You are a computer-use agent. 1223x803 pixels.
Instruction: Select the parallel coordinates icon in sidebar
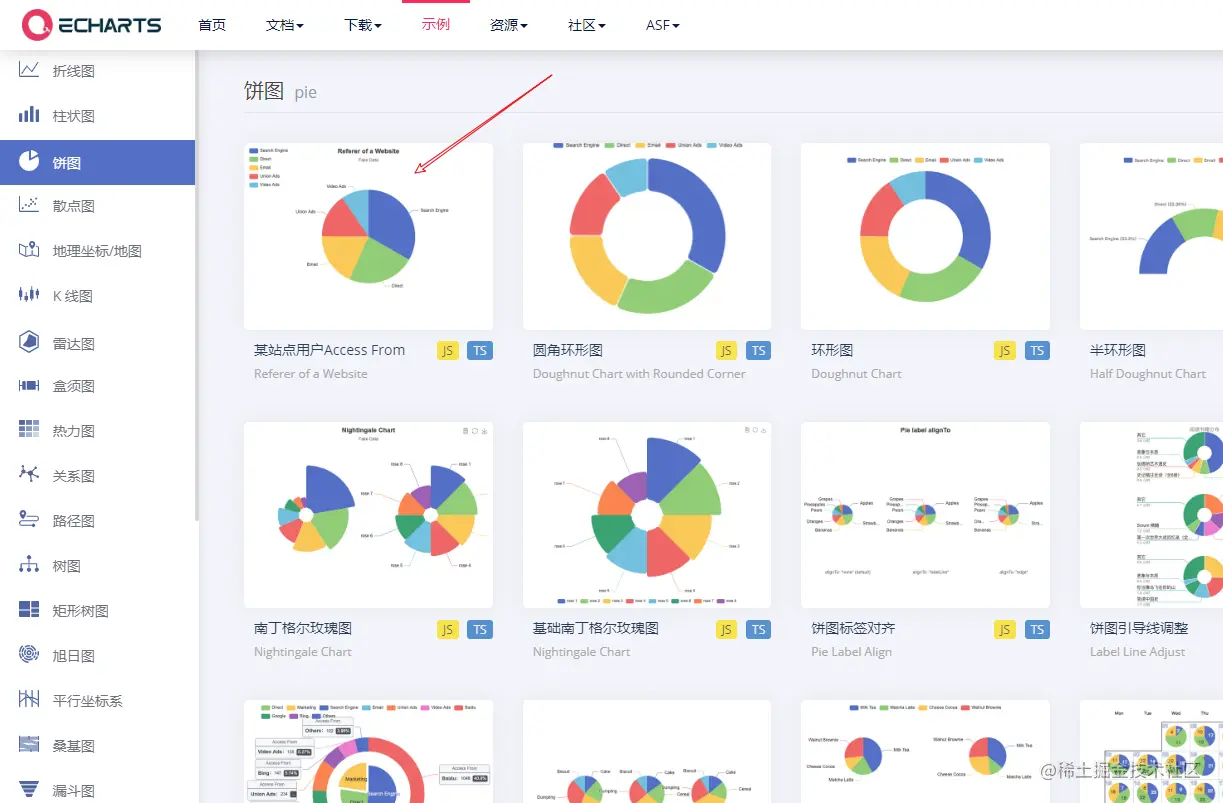[29, 700]
